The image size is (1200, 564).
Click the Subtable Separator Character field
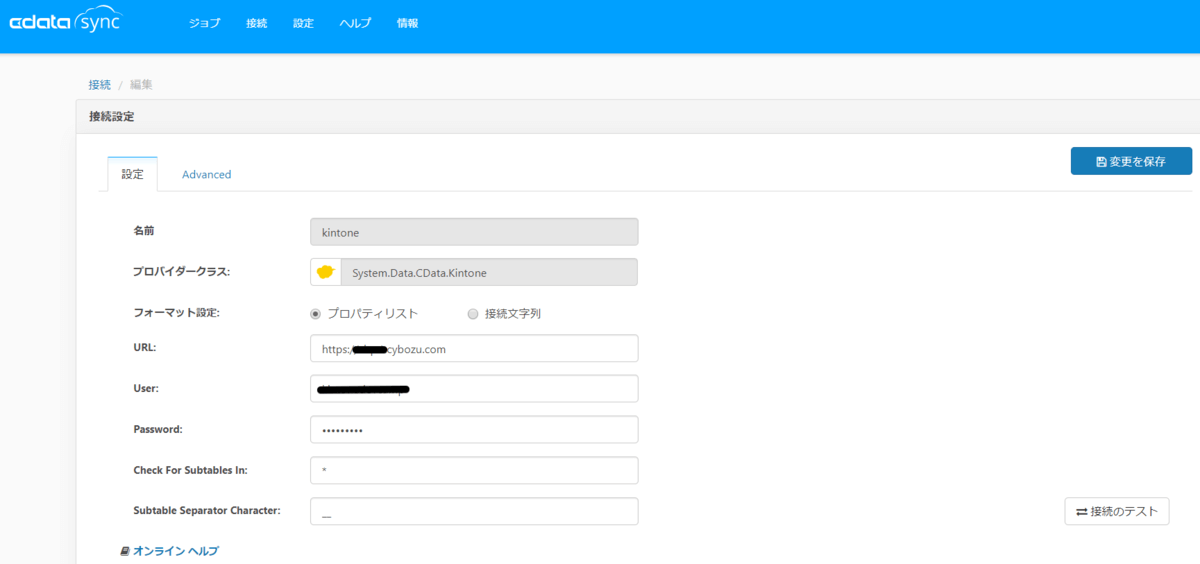pyautogui.click(x=474, y=511)
